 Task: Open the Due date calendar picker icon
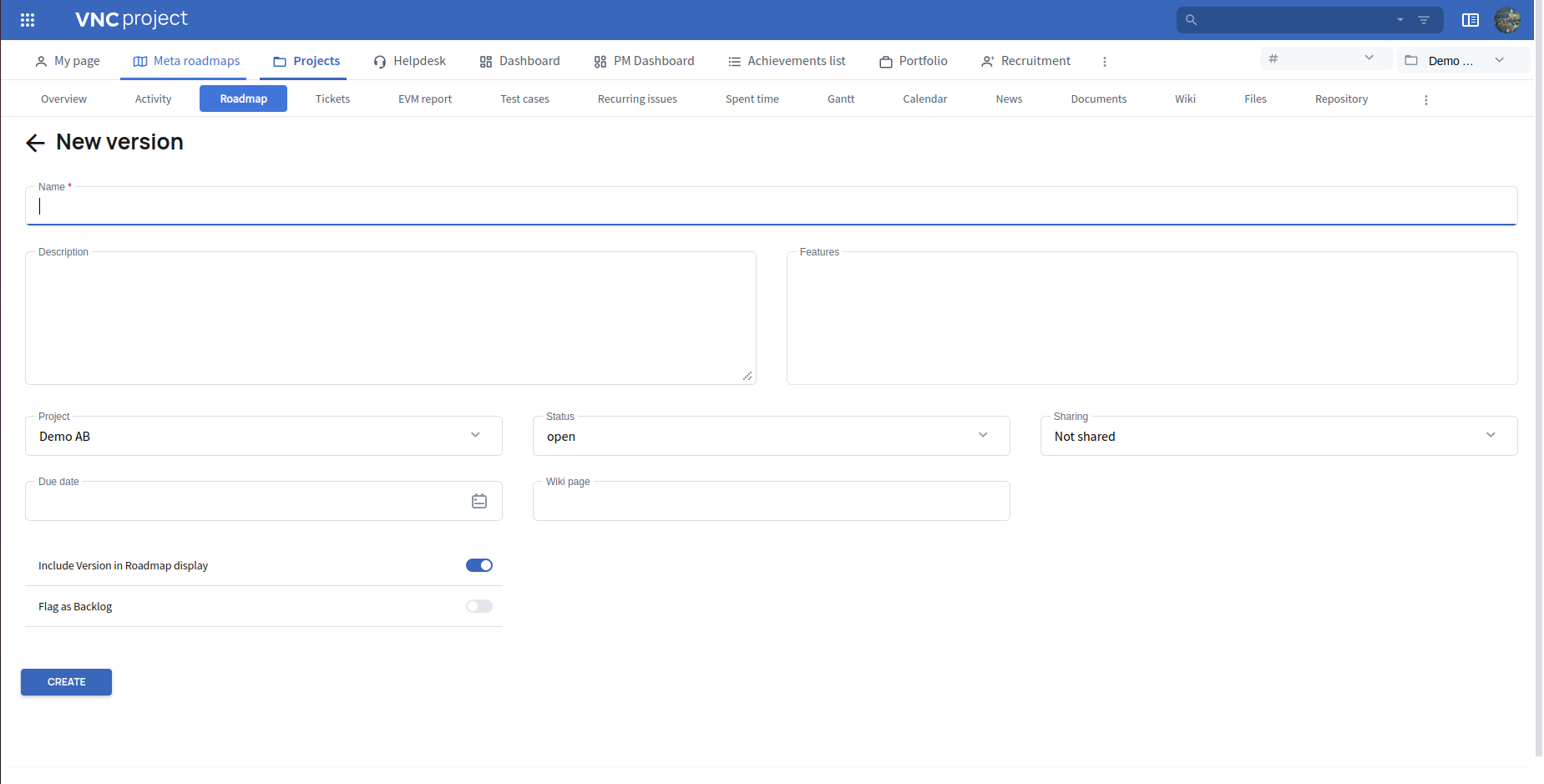(479, 501)
